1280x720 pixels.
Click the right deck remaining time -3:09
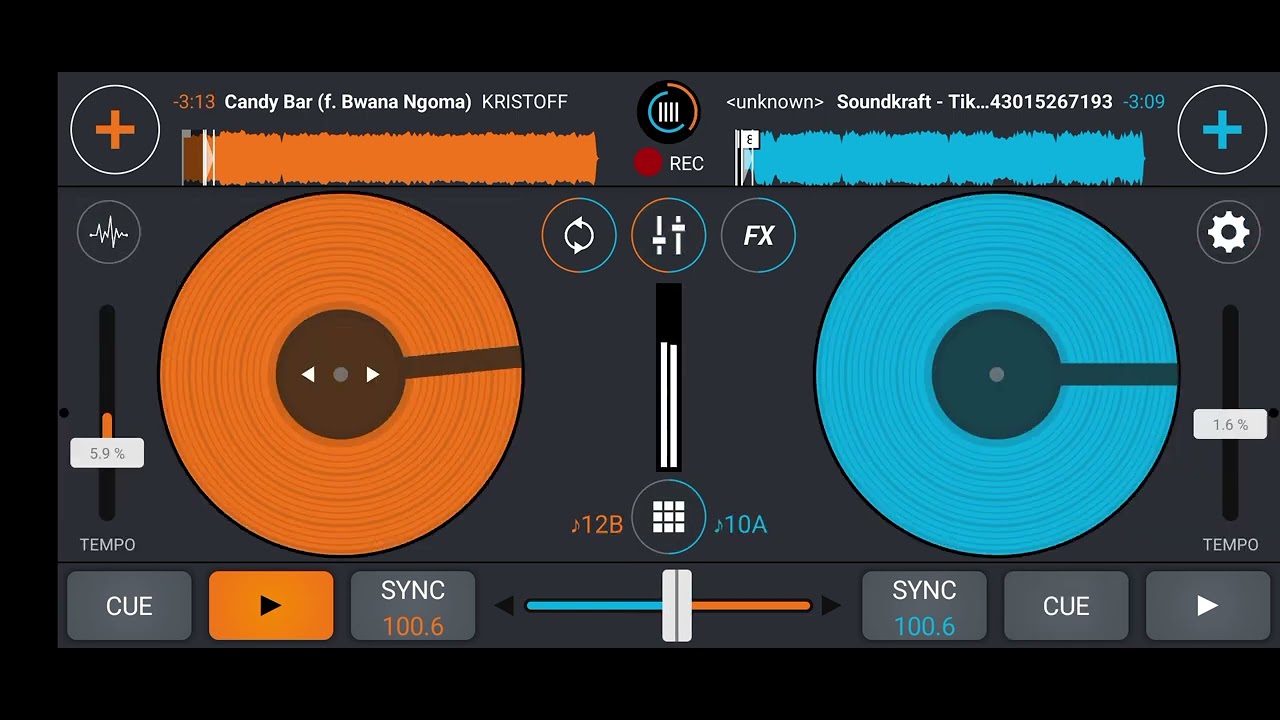pyautogui.click(x=1144, y=102)
